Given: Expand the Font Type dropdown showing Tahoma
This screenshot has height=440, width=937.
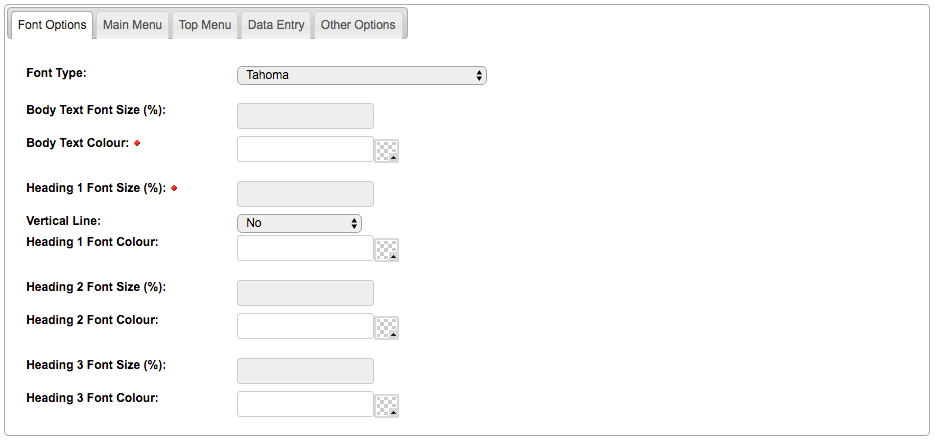Looking at the screenshot, I should 362,75.
